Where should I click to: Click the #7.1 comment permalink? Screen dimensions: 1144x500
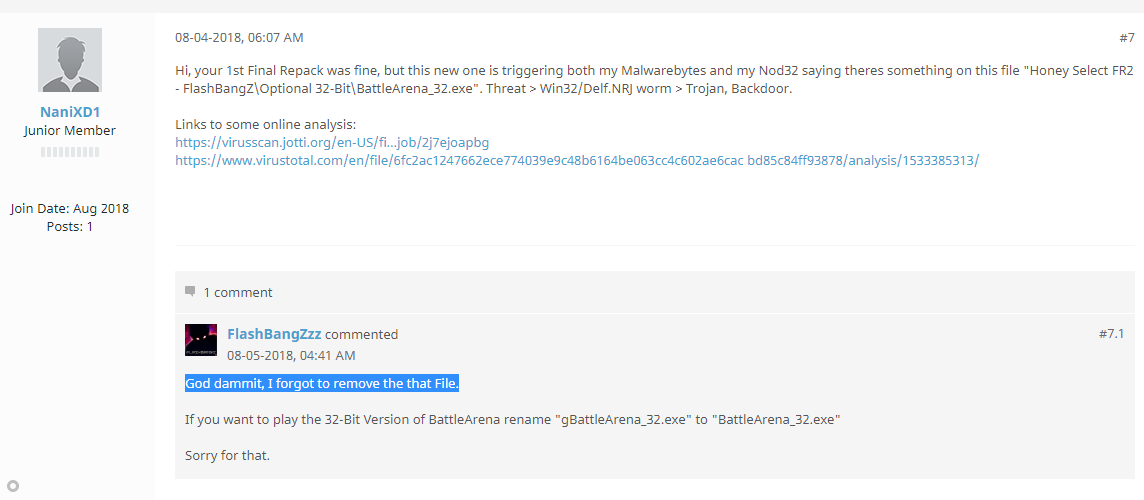tap(1111, 334)
